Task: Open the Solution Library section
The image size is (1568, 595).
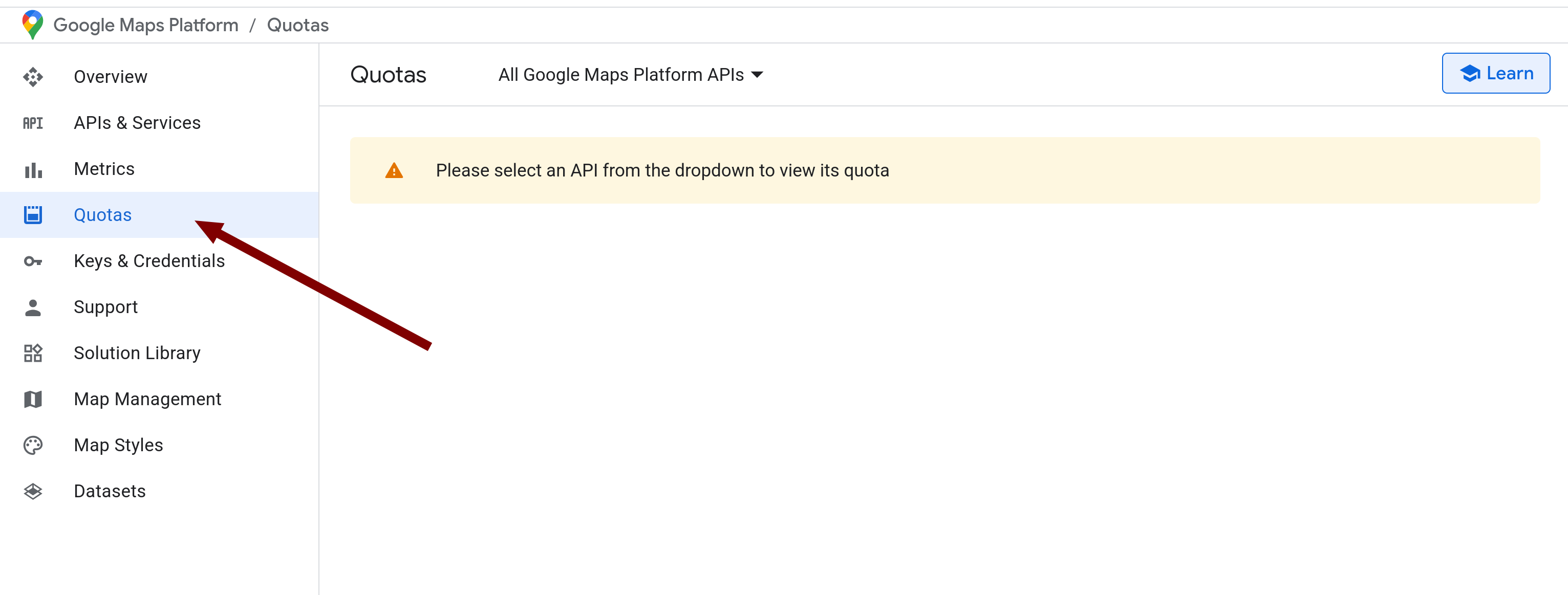Action: point(137,353)
